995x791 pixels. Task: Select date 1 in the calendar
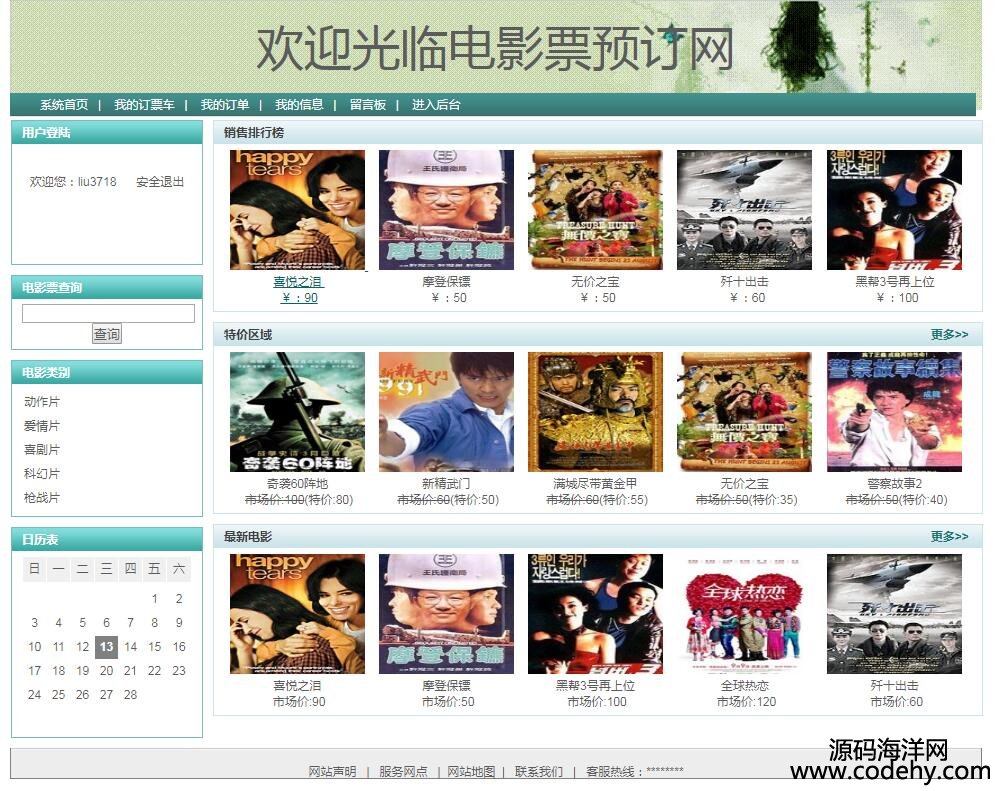point(155,599)
